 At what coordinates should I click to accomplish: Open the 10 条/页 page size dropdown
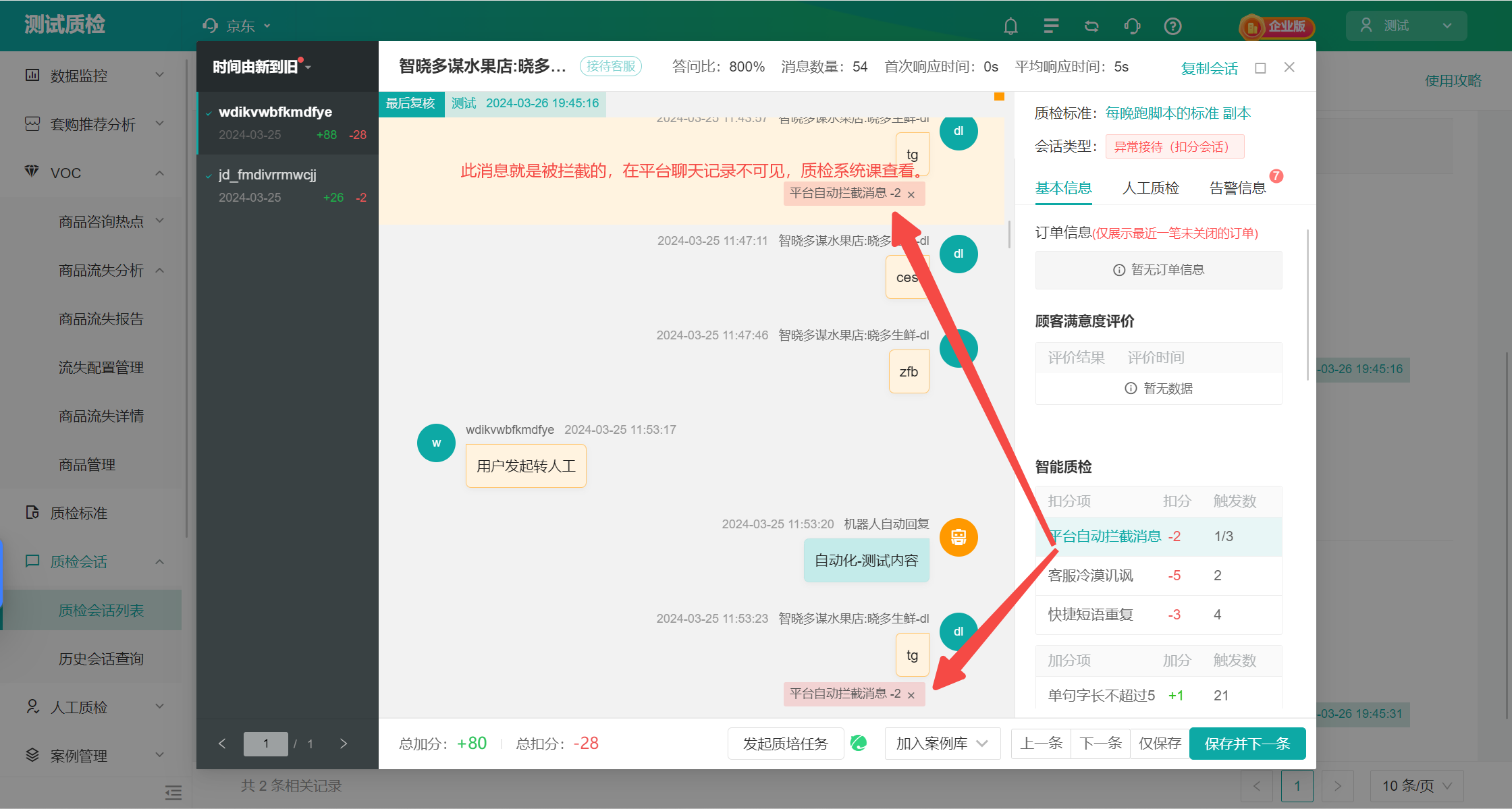(1417, 786)
